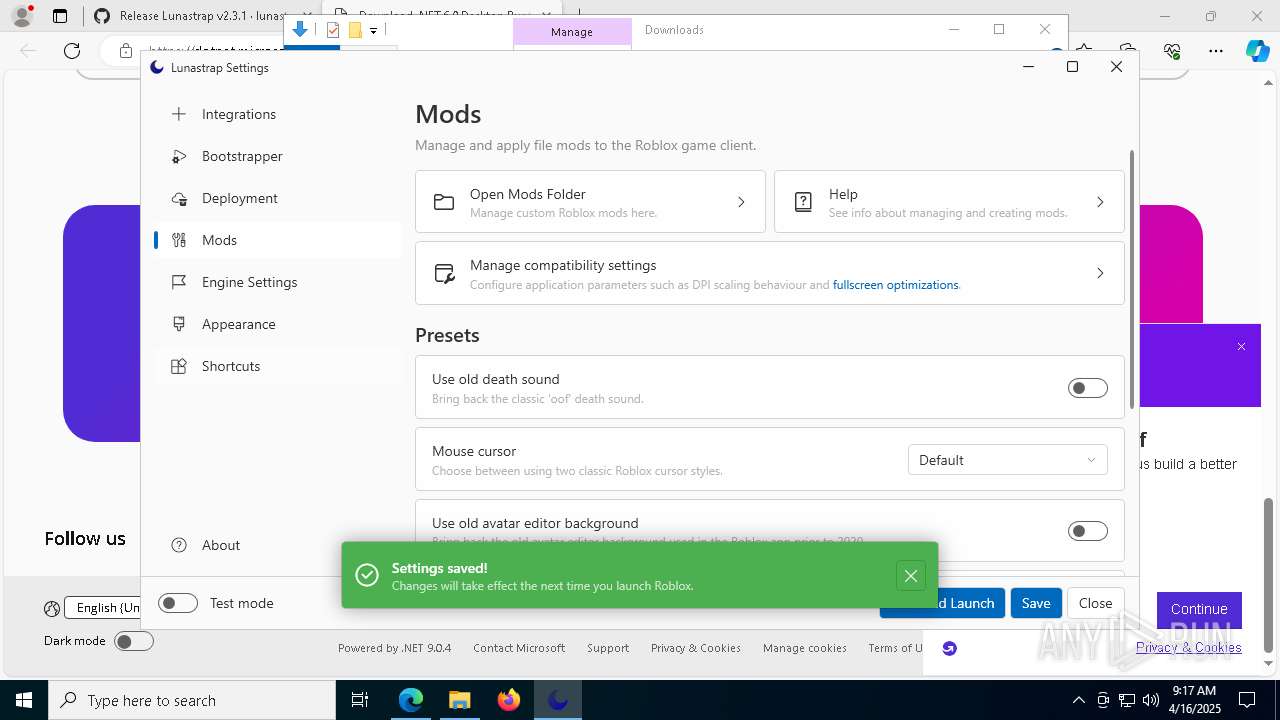Image resolution: width=1280 pixels, height=720 pixels.
Task: Open the Manage tab in File Explorer
Action: [x=572, y=32]
